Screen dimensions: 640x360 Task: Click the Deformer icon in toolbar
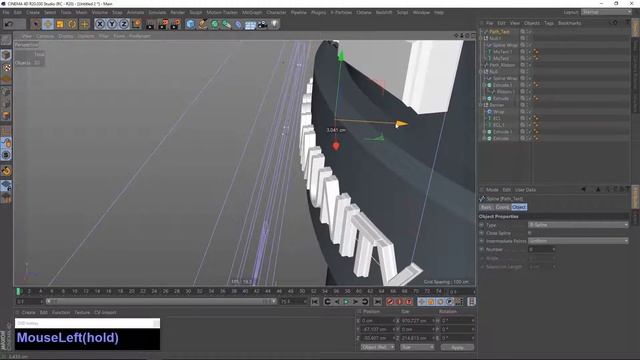point(238,24)
